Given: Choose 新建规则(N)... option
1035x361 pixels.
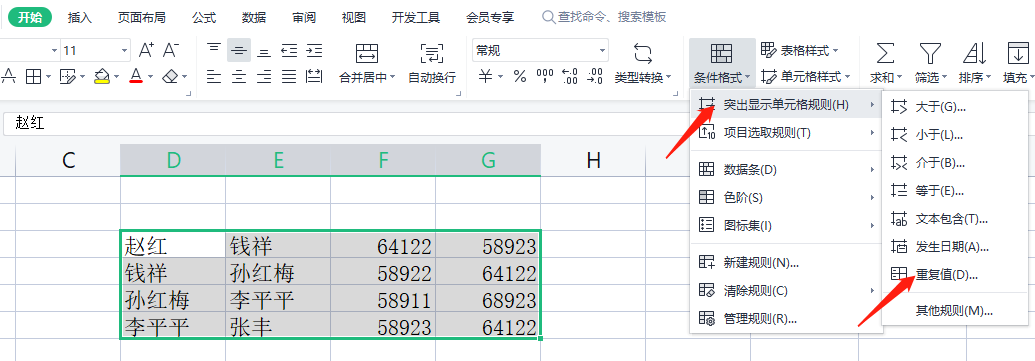Looking at the screenshot, I should tap(785, 263).
